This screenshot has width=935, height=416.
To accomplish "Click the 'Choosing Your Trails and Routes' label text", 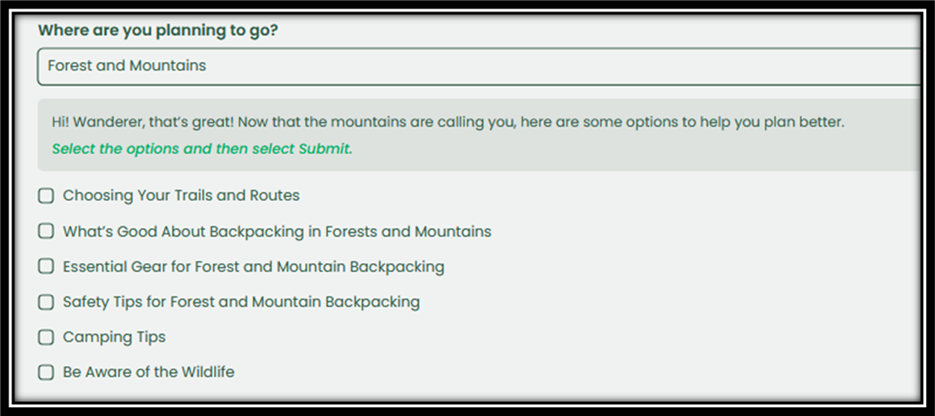I will (181, 196).
